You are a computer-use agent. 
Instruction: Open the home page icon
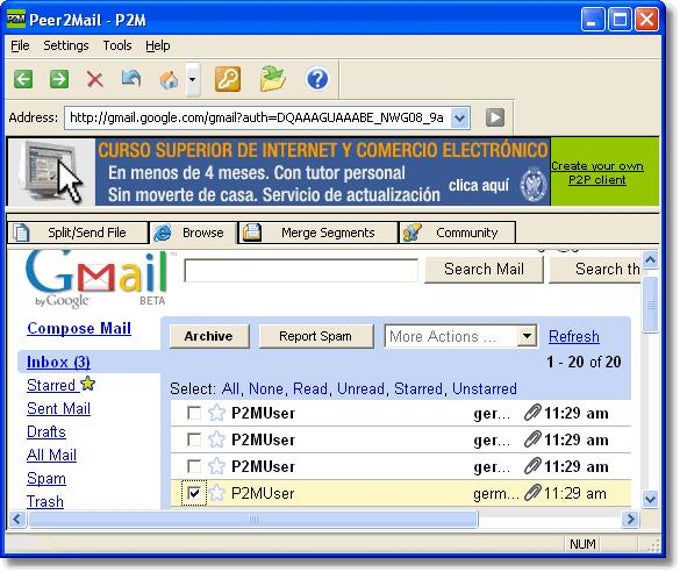click(169, 80)
